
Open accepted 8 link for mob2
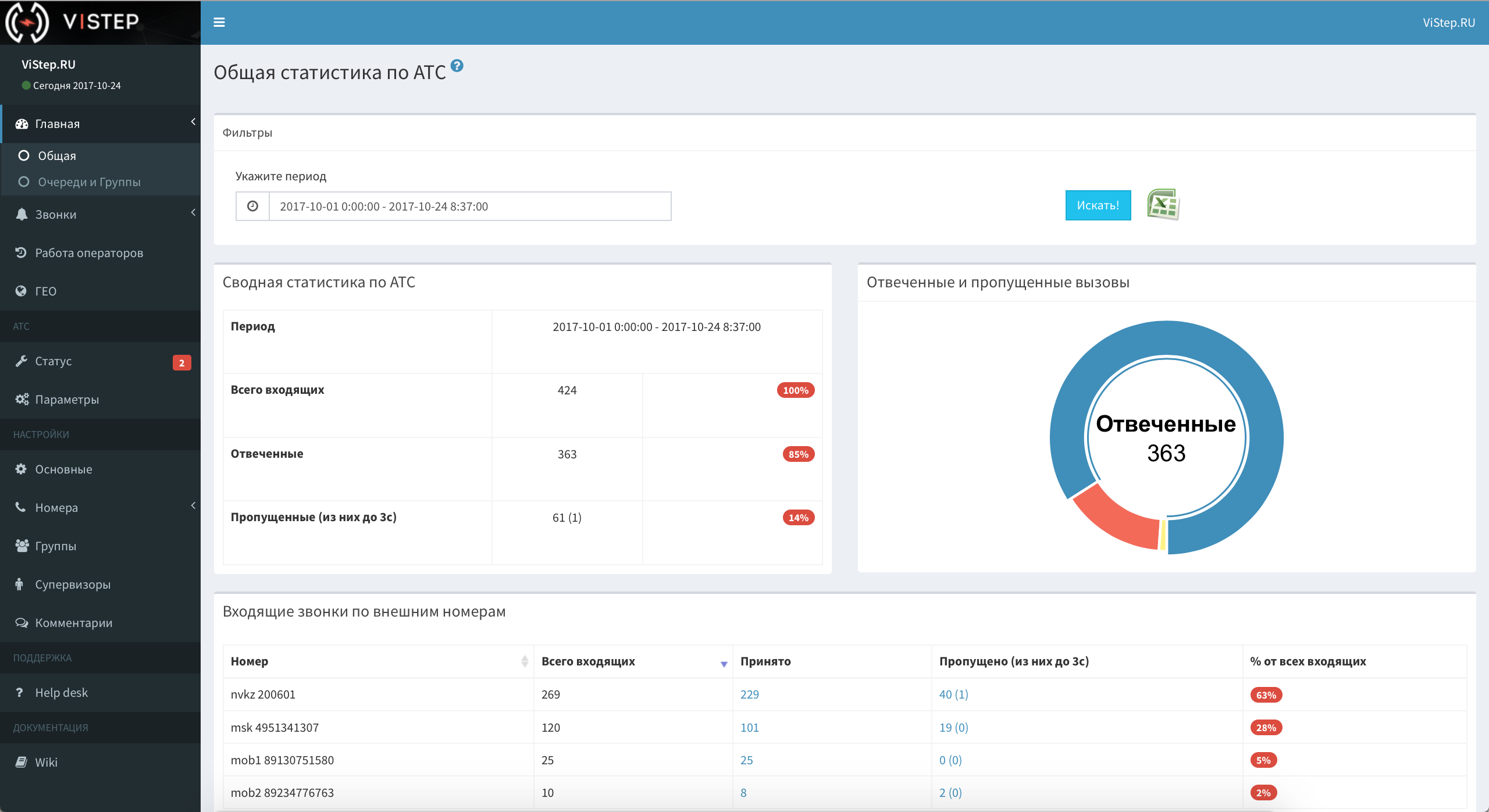pyautogui.click(x=744, y=792)
